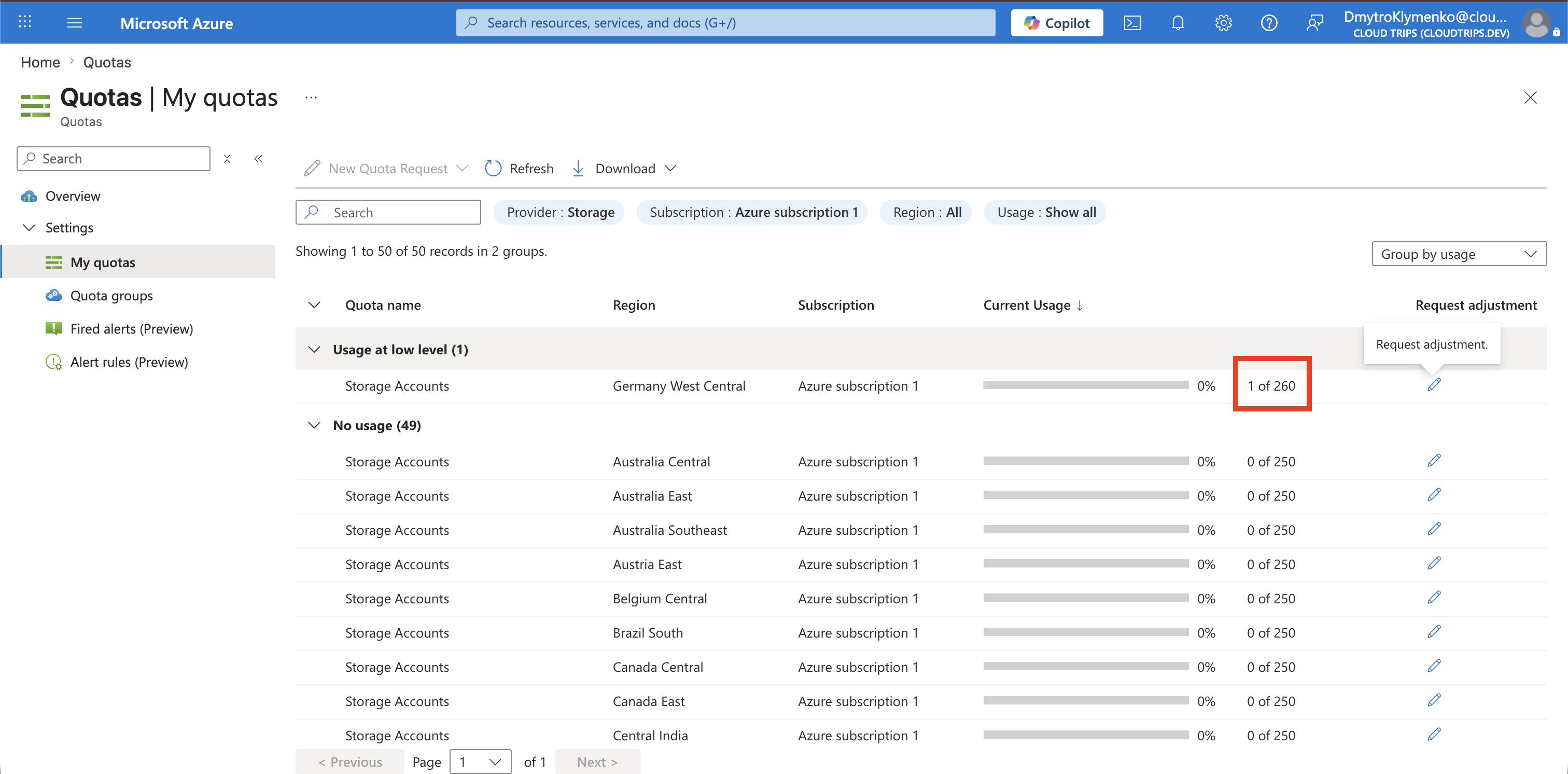Image resolution: width=1568 pixels, height=774 pixels.
Task: Click the Provider : Storage filter pill
Action: pos(559,212)
